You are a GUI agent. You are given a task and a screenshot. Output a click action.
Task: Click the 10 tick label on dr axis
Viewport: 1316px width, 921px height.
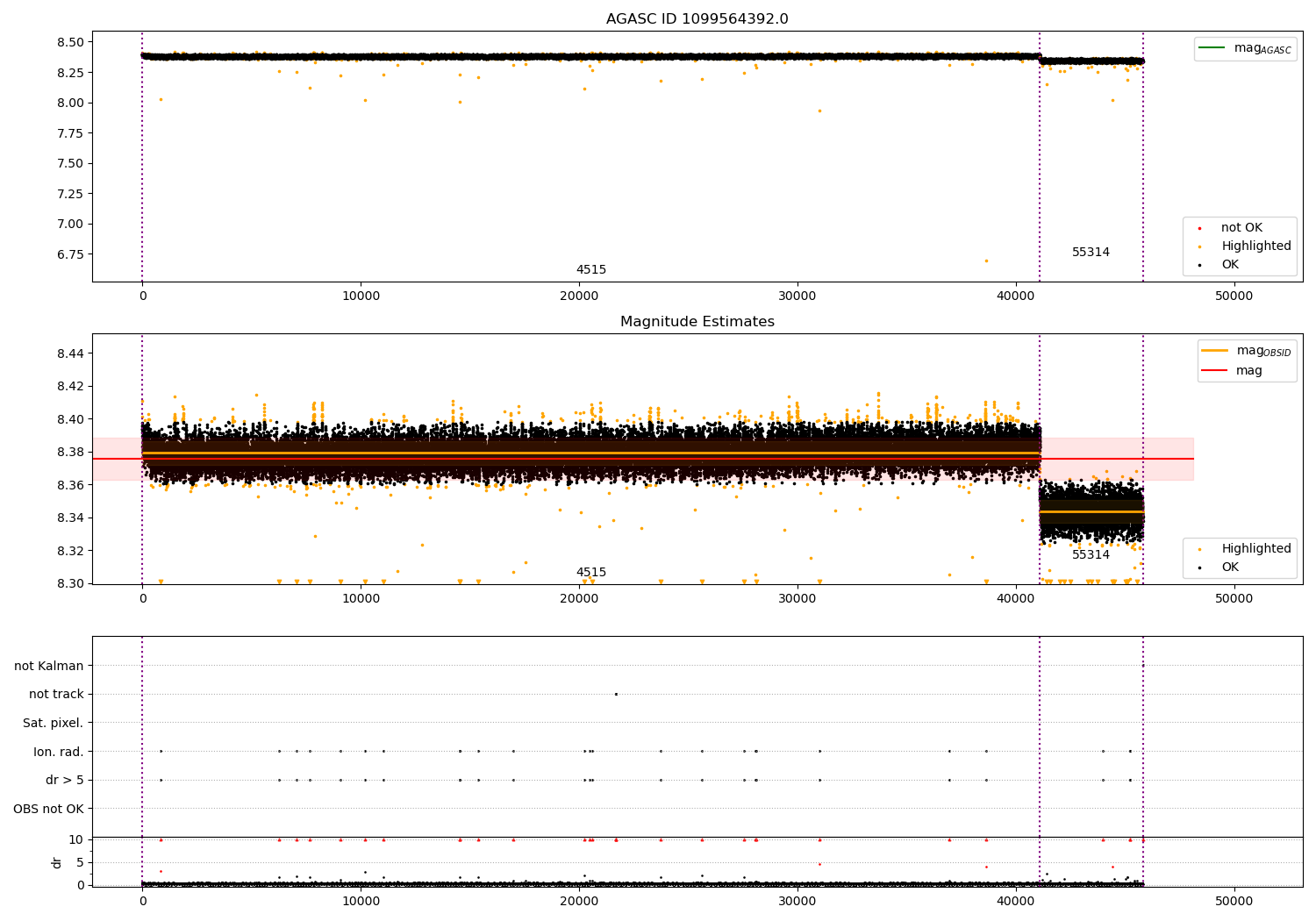point(76,840)
